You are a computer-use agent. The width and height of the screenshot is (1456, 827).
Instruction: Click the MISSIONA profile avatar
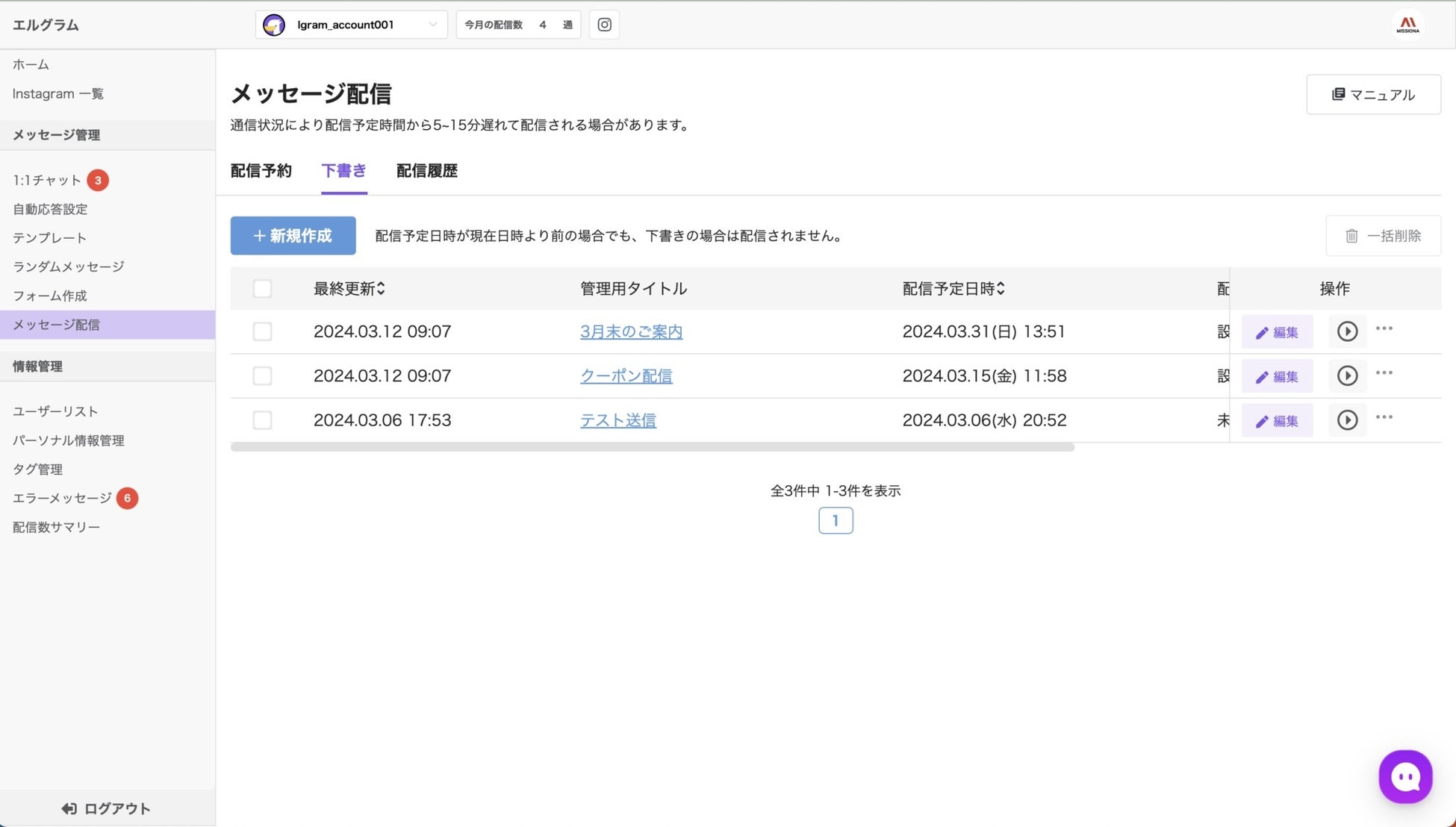coord(1407,25)
